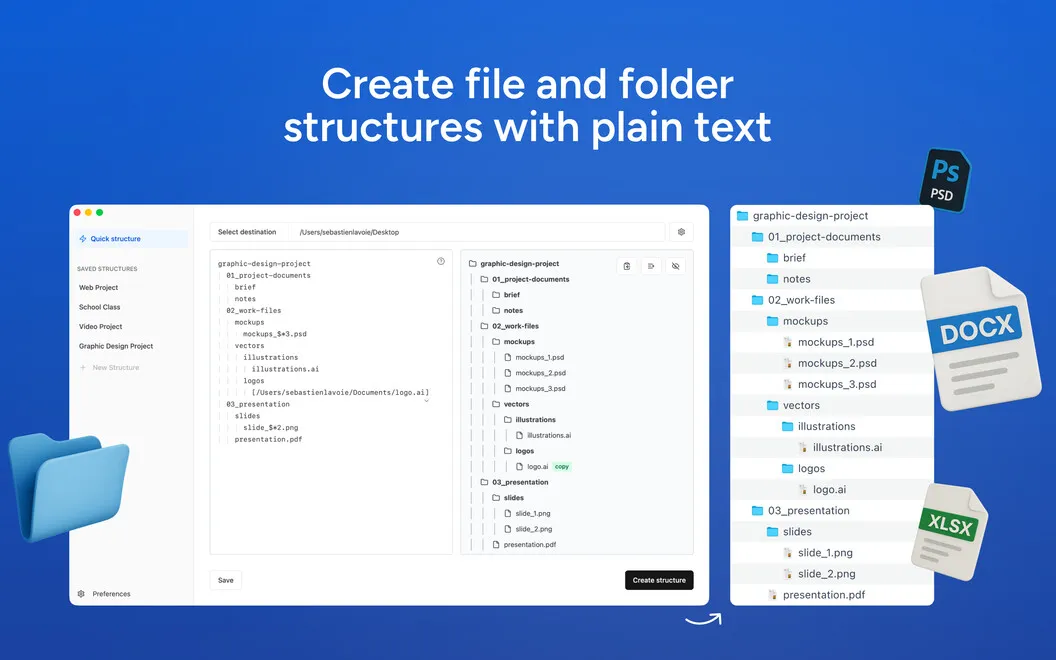
Task: Click the /Users/sebastienlavoie/Desktop destination path field
Action: (477, 232)
